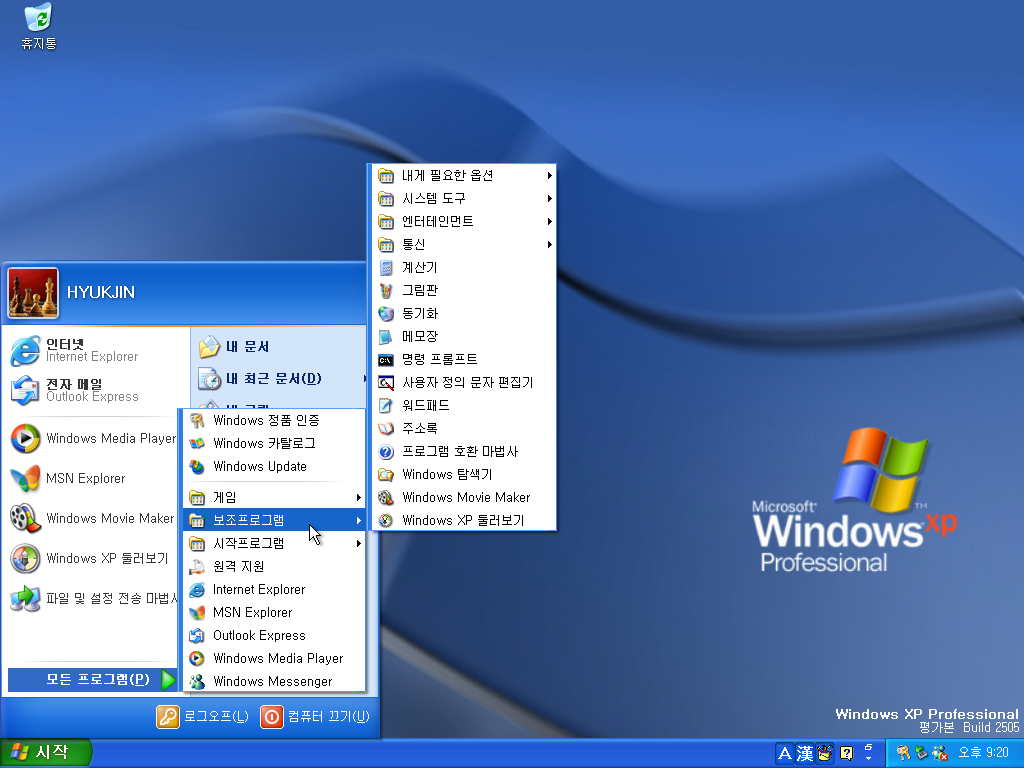Expand 내 최근 문서(D) submenu
This screenshot has width=1024, height=768.
280,379
